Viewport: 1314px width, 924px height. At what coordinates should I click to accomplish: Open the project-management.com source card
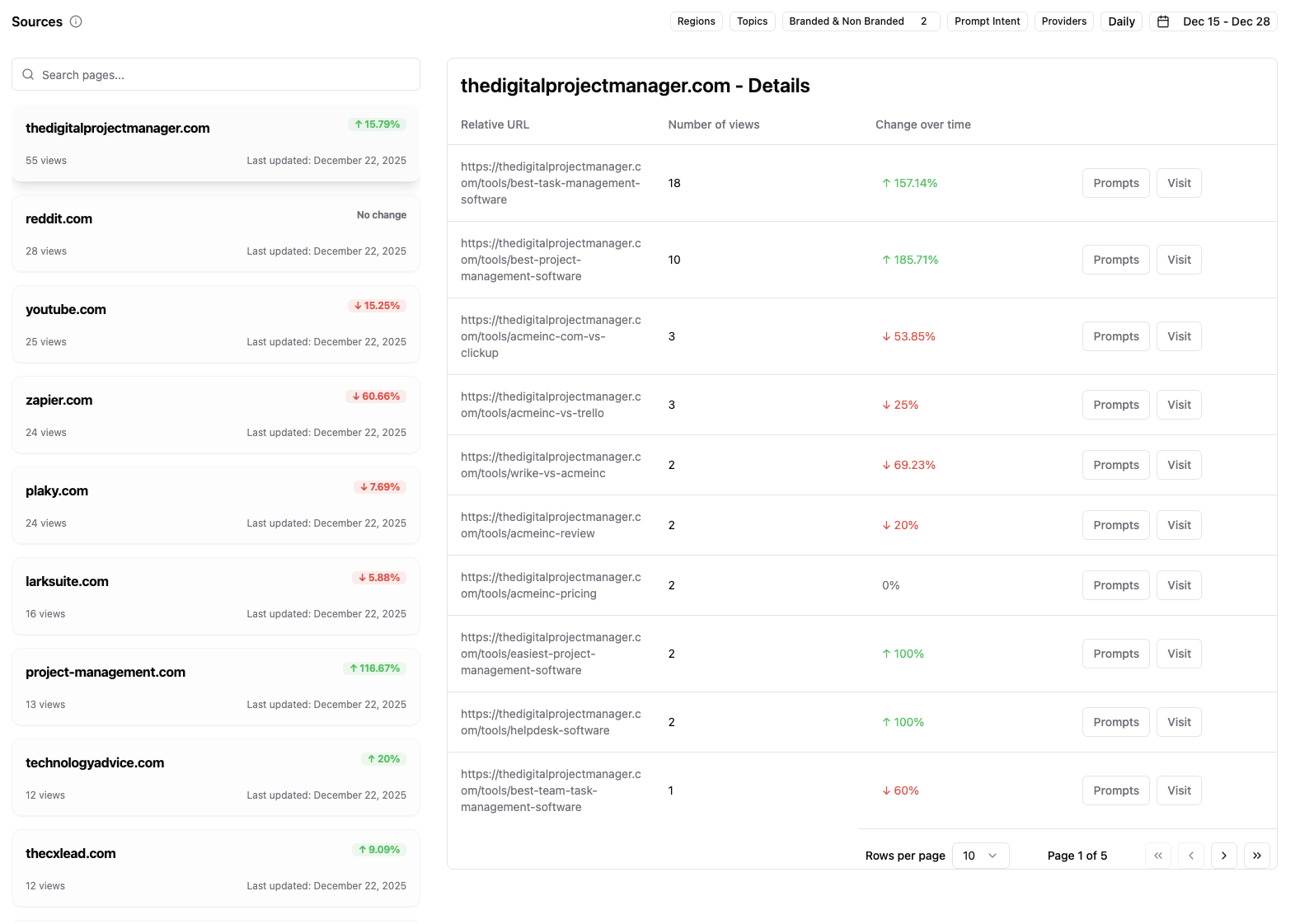coord(215,687)
